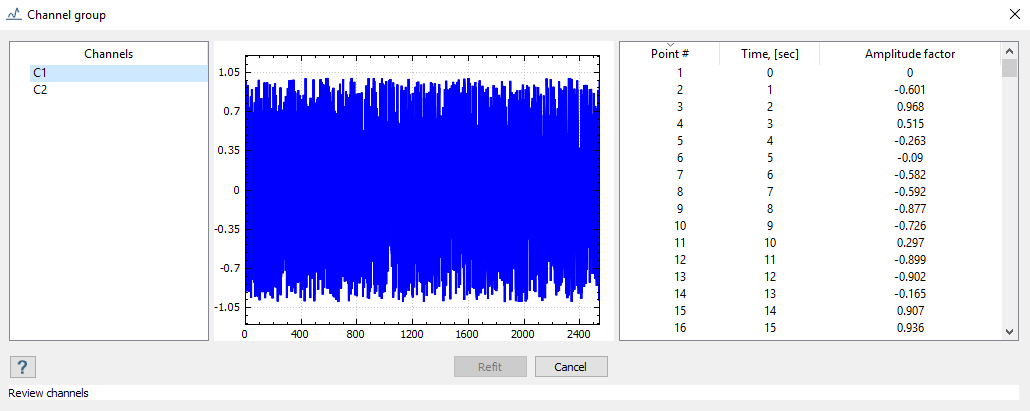Click amplitude value -0.601 cell
1030x411 pixels.
[x=909, y=90]
